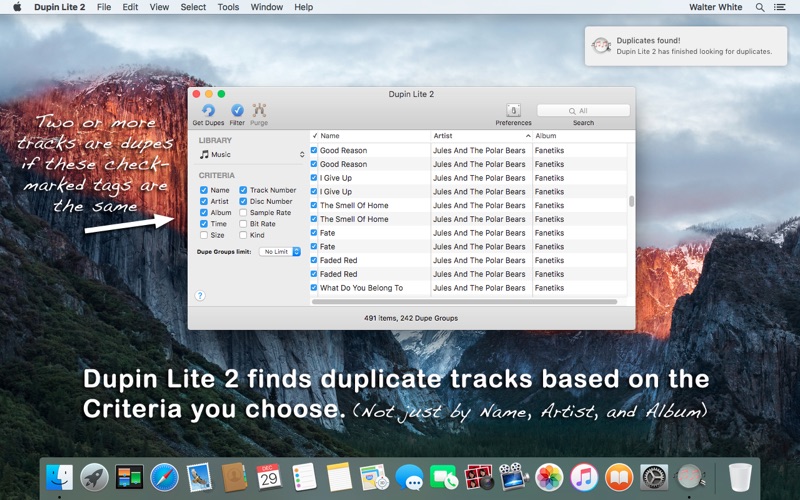Open Preferences from the toolbar
800x500 pixels.
[513, 111]
